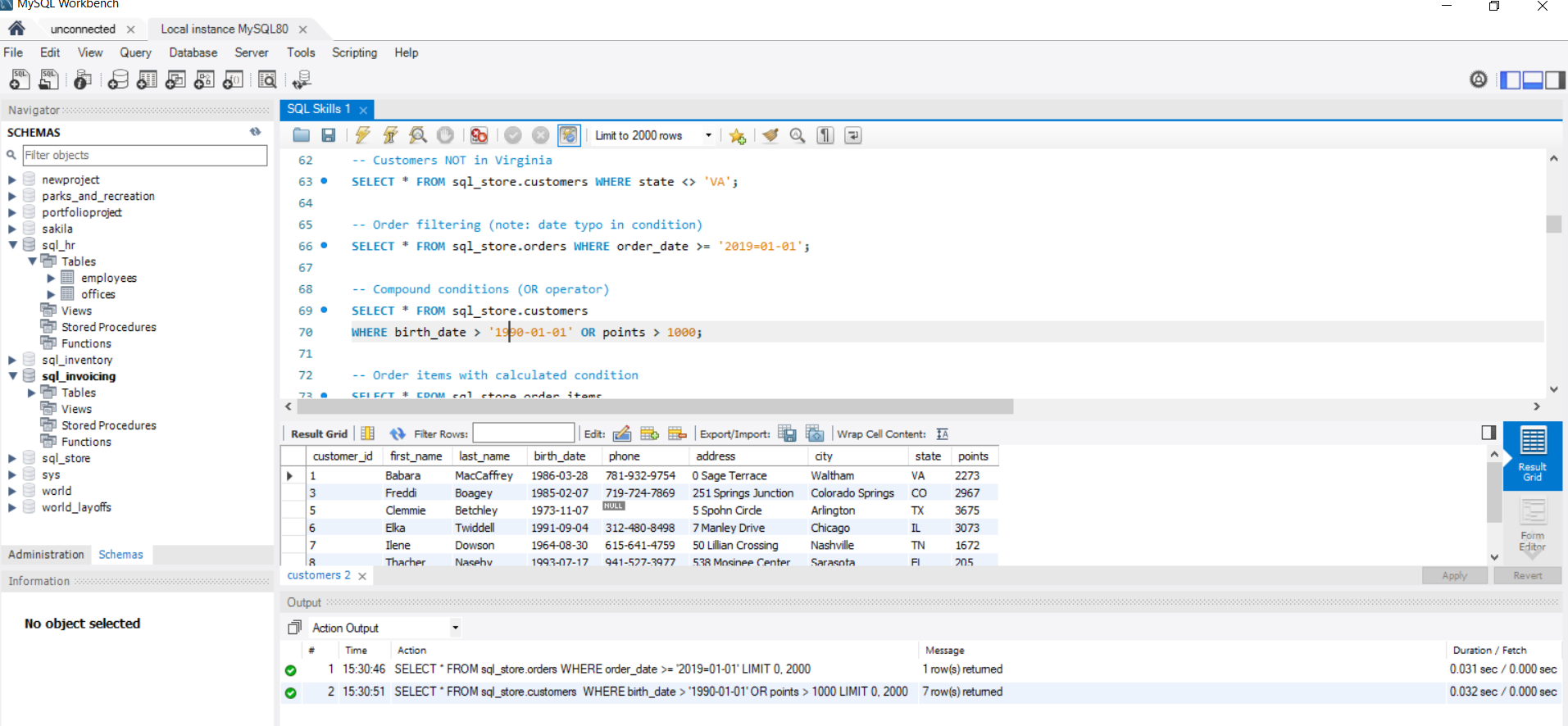Open the preferences gear icon at top right
The height and width of the screenshot is (726, 1568).
tap(1479, 79)
